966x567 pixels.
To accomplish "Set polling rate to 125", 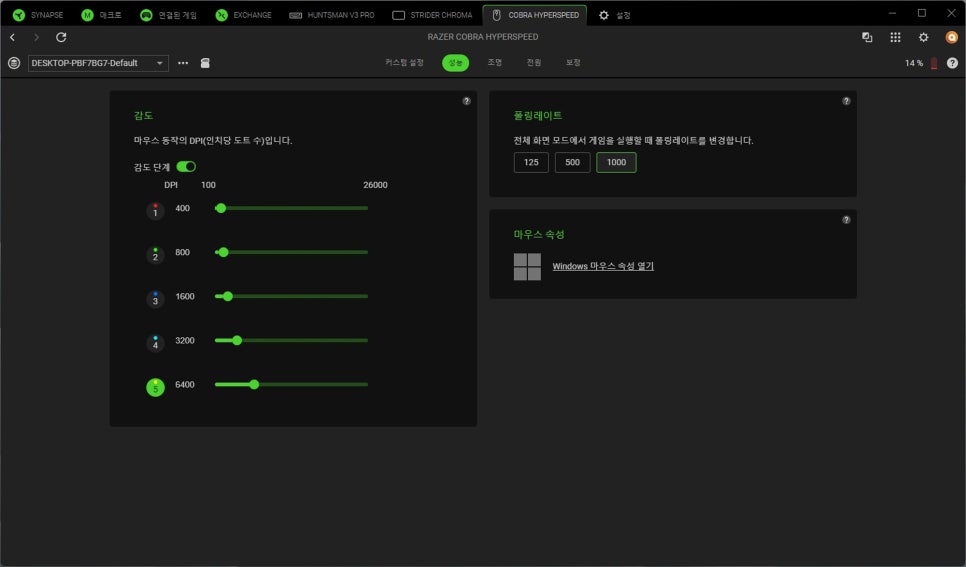I will click(x=531, y=162).
